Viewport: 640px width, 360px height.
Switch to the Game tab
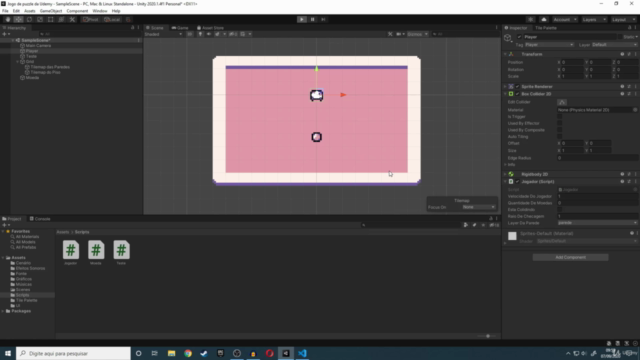180,28
